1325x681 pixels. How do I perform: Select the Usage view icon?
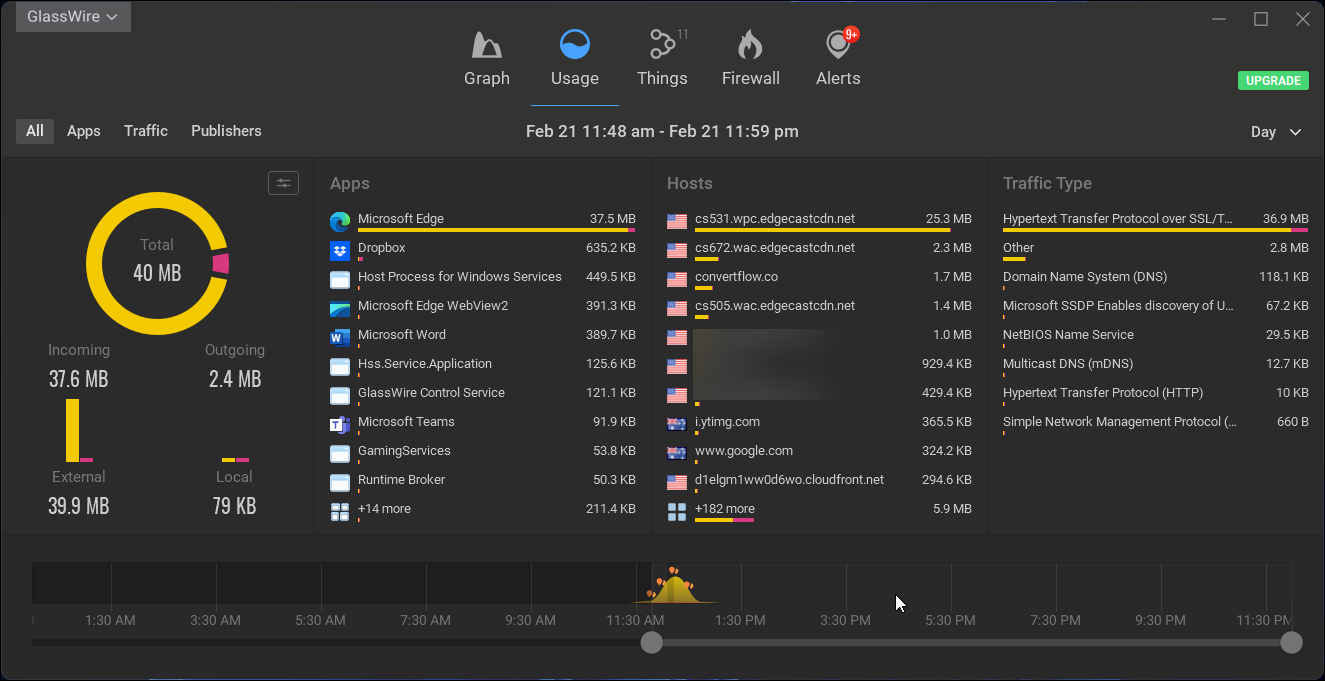[x=575, y=45]
